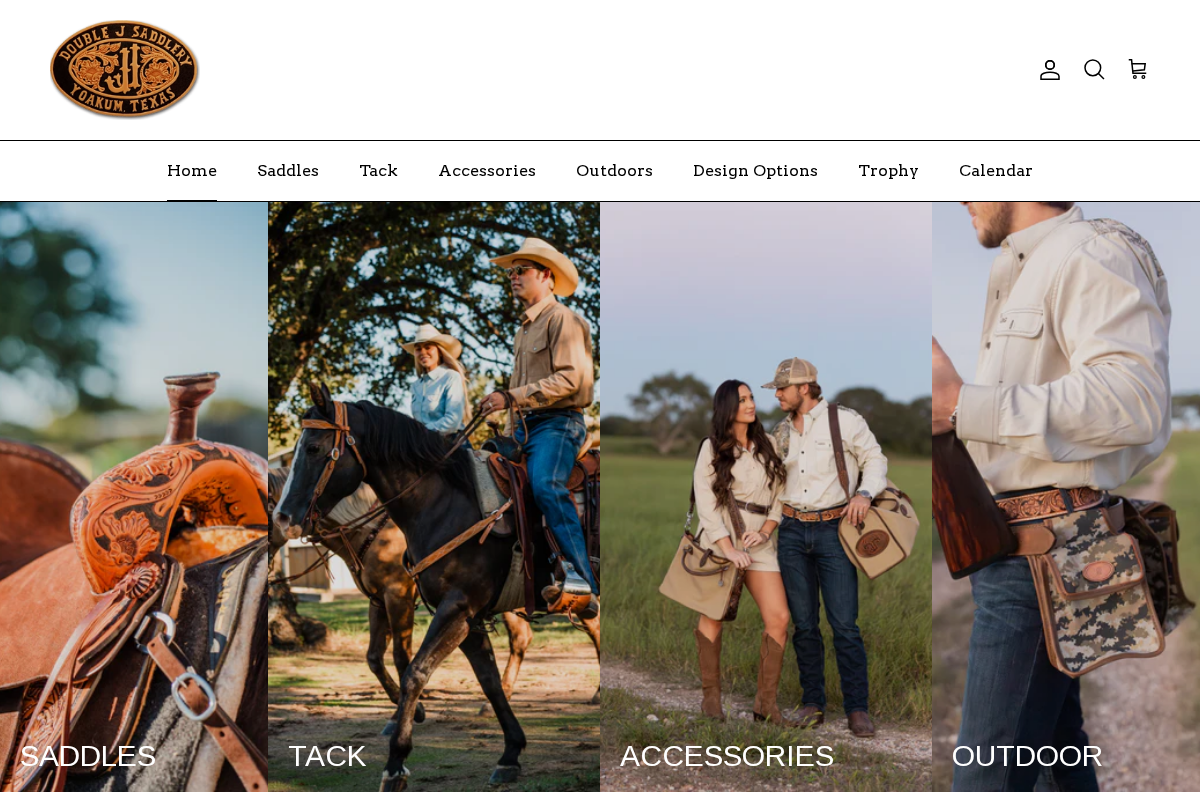Screen dimensions: 1200x800
Task: Open the Calendar navigation item
Action: [995, 170]
